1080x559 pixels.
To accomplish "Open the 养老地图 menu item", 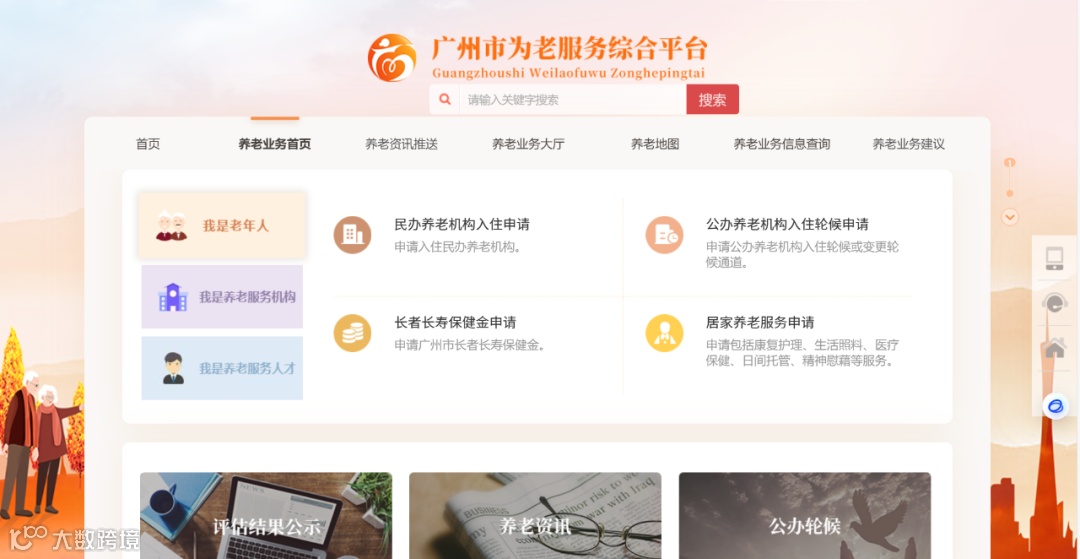I will (x=655, y=145).
